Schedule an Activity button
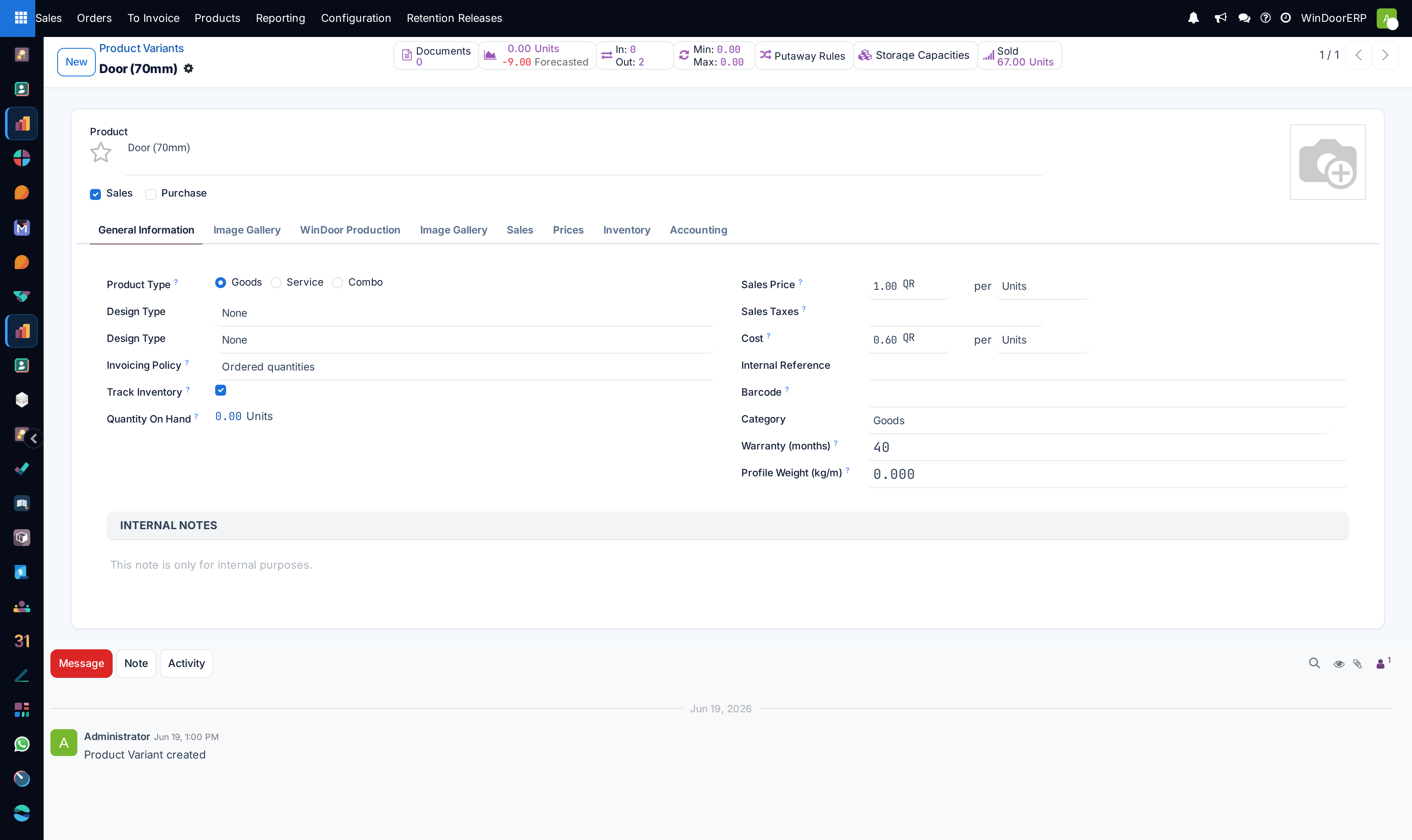1412x840 pixels. coord(186,664)
